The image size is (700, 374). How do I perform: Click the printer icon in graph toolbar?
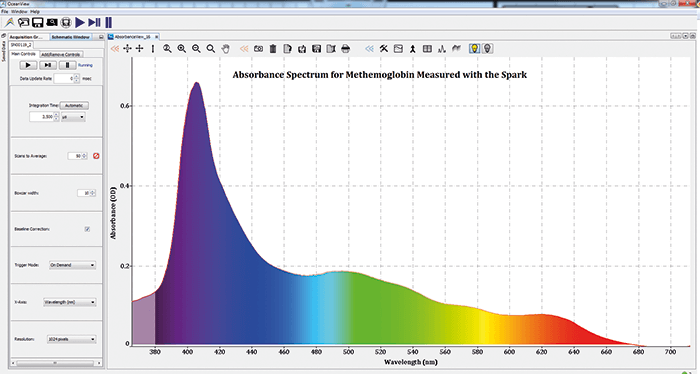pos(346,49)
